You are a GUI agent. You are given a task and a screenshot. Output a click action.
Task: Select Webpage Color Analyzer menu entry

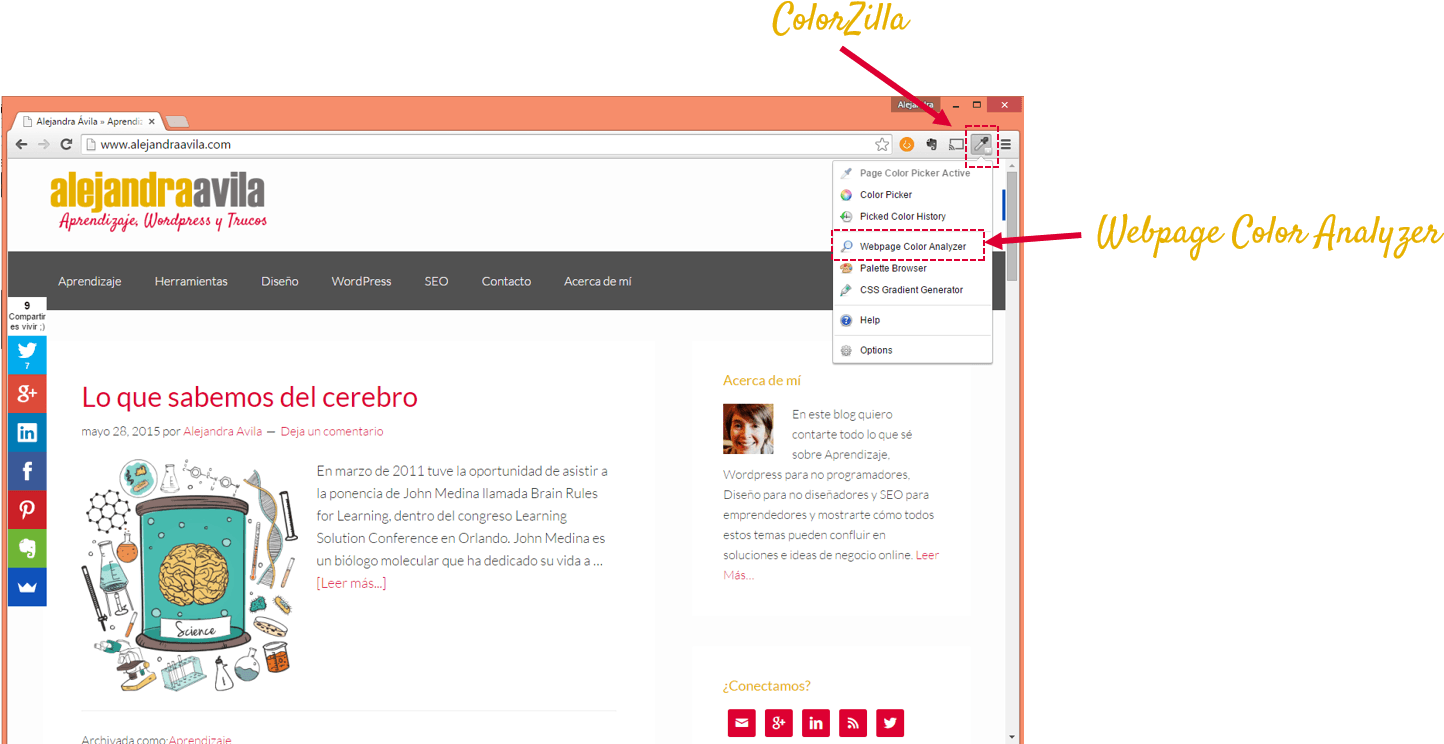tap(912, 246)
